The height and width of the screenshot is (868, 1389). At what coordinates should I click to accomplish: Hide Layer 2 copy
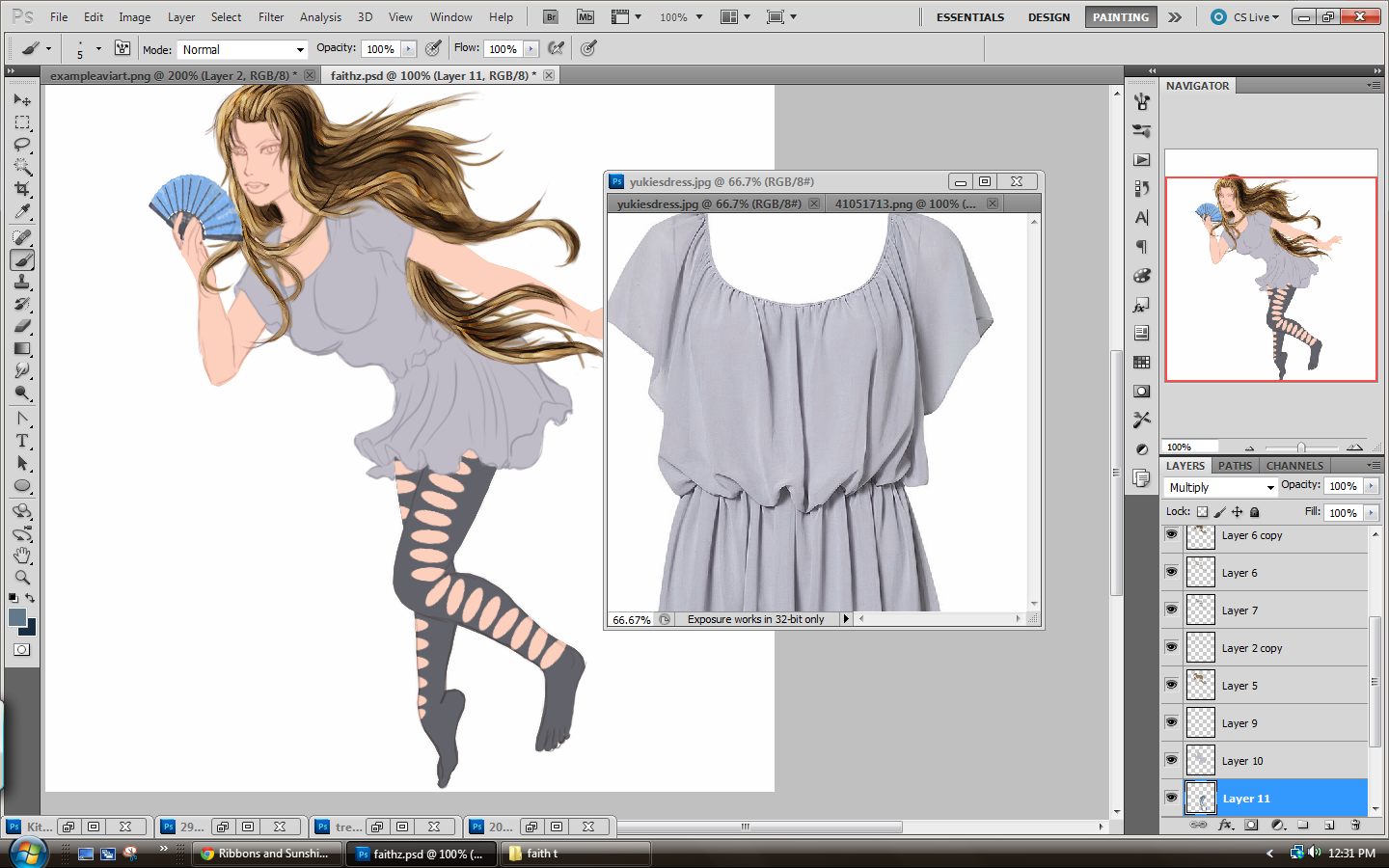pyautogui.click(x=1171, y=647)
